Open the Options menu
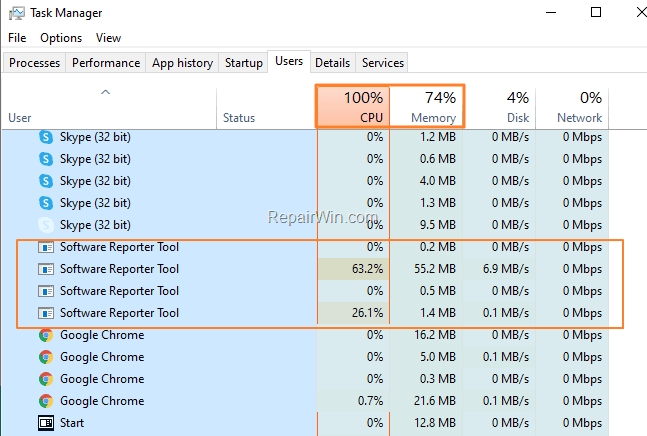 [x=61, y=38]
